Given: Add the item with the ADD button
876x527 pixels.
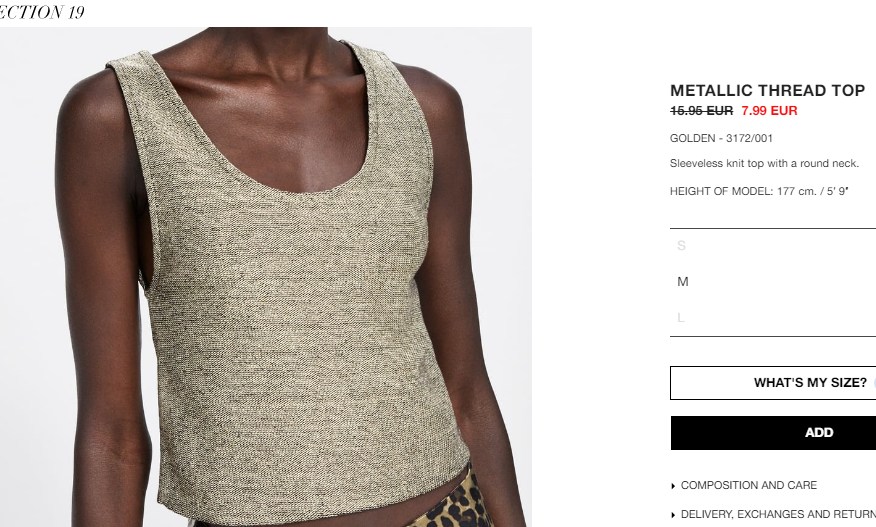Looking at the screenshot, I should click(773, 433).
